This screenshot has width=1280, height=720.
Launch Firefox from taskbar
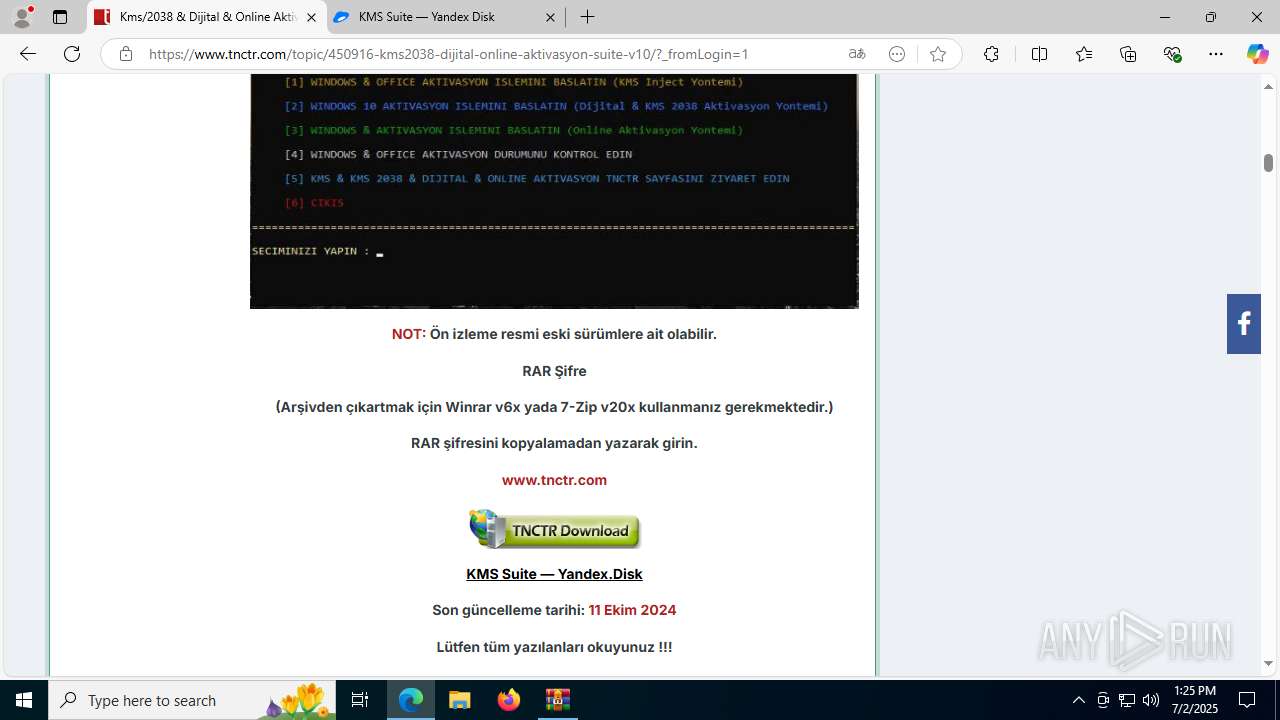pos(508,700)
